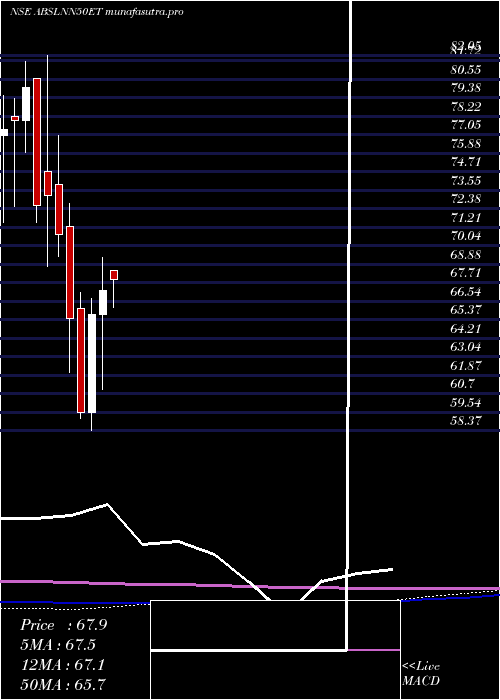Viewport: 500px width, 700px height.
Task: Click the 65.37 price axis label
Action: pos(466,310)
